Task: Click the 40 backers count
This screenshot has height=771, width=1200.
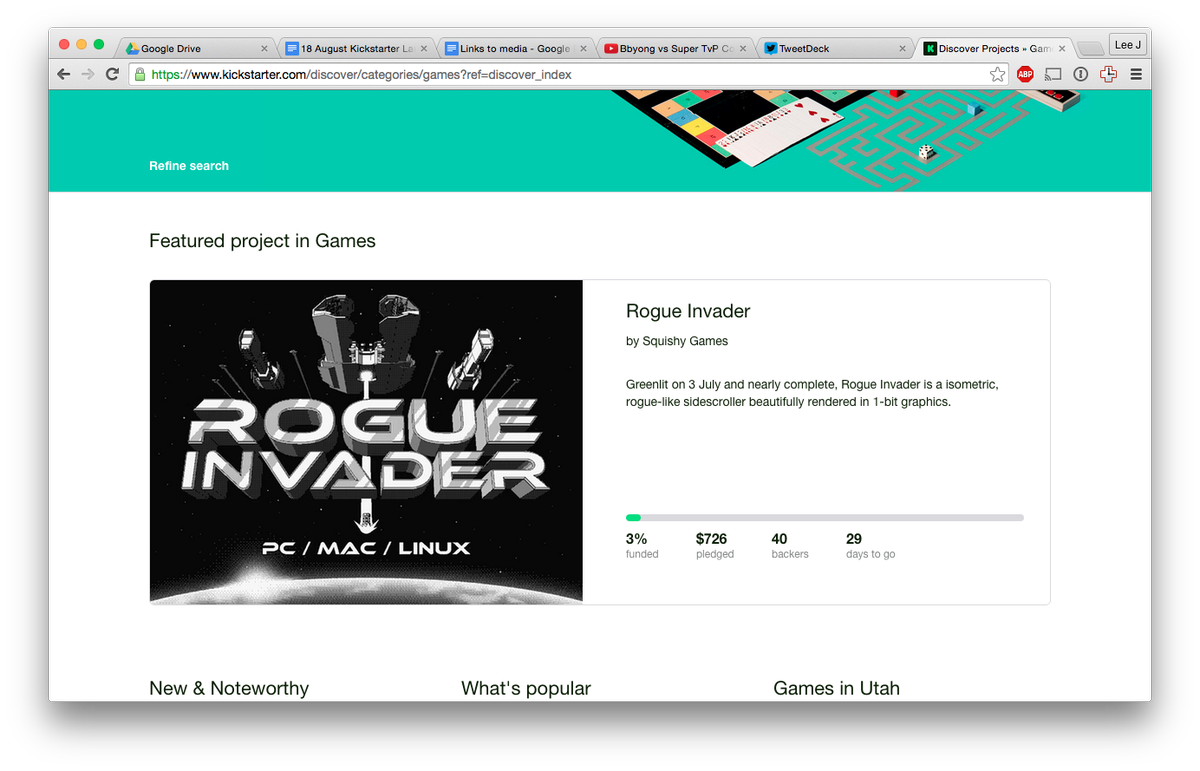Action: (790, 545)
